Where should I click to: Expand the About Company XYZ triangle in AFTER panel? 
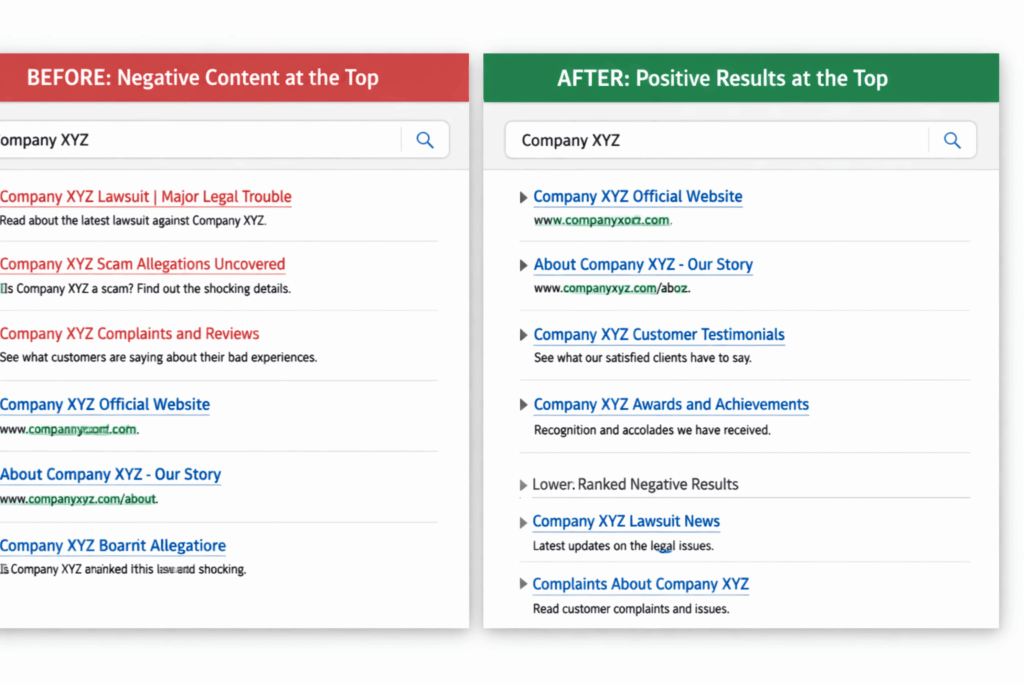(x=524, y=266)
